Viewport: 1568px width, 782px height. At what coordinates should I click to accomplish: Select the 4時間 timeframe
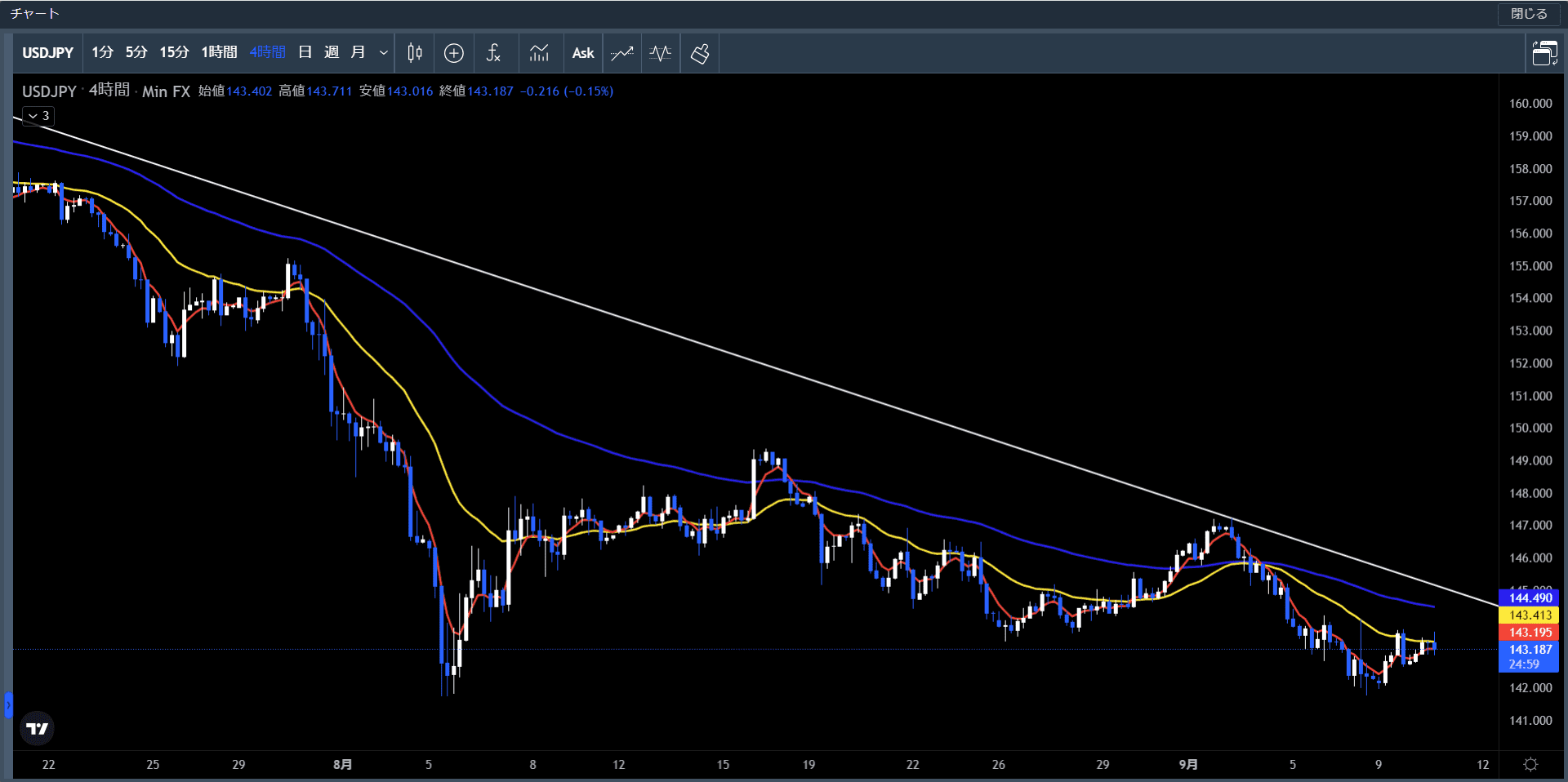(x=267, y=53)
